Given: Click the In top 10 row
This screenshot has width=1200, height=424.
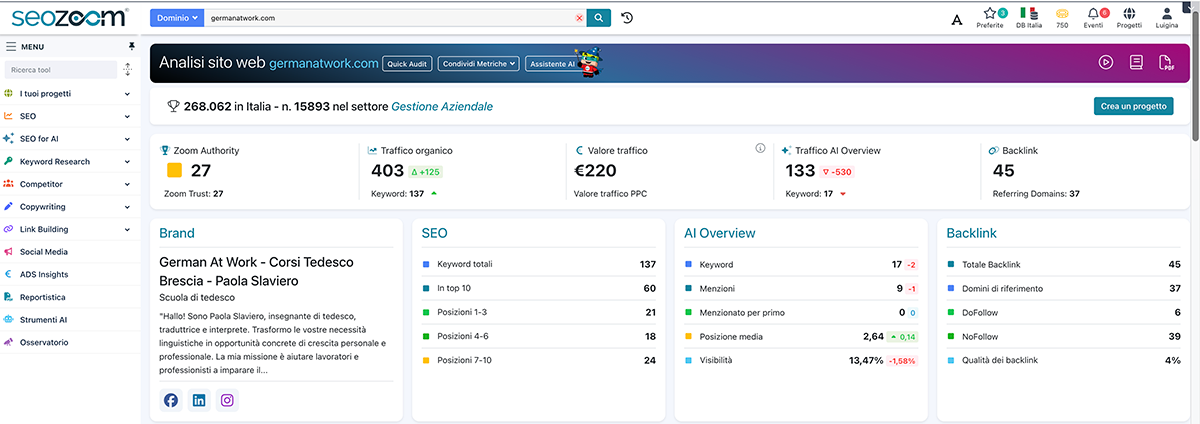Looking at the screenshot, I should [x=539, y=288].
